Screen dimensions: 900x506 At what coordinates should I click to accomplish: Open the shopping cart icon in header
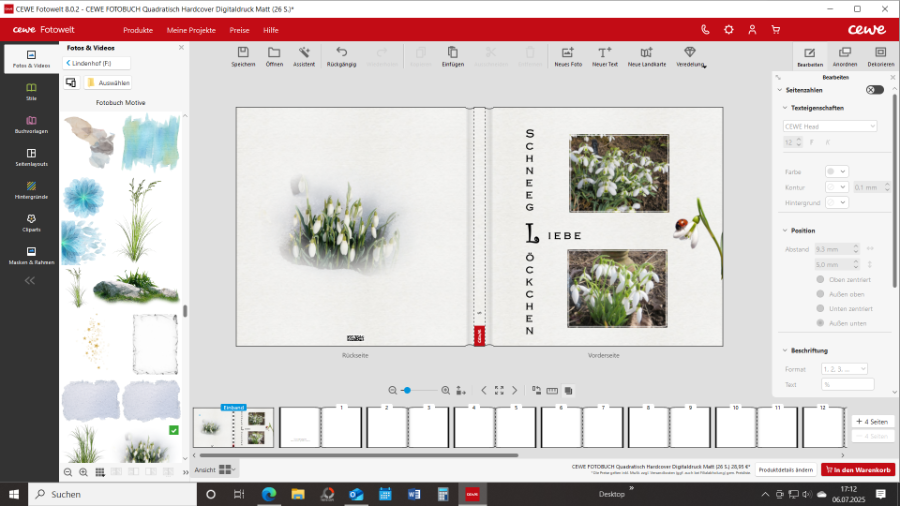pyautogui.click(x=775, y=30)
